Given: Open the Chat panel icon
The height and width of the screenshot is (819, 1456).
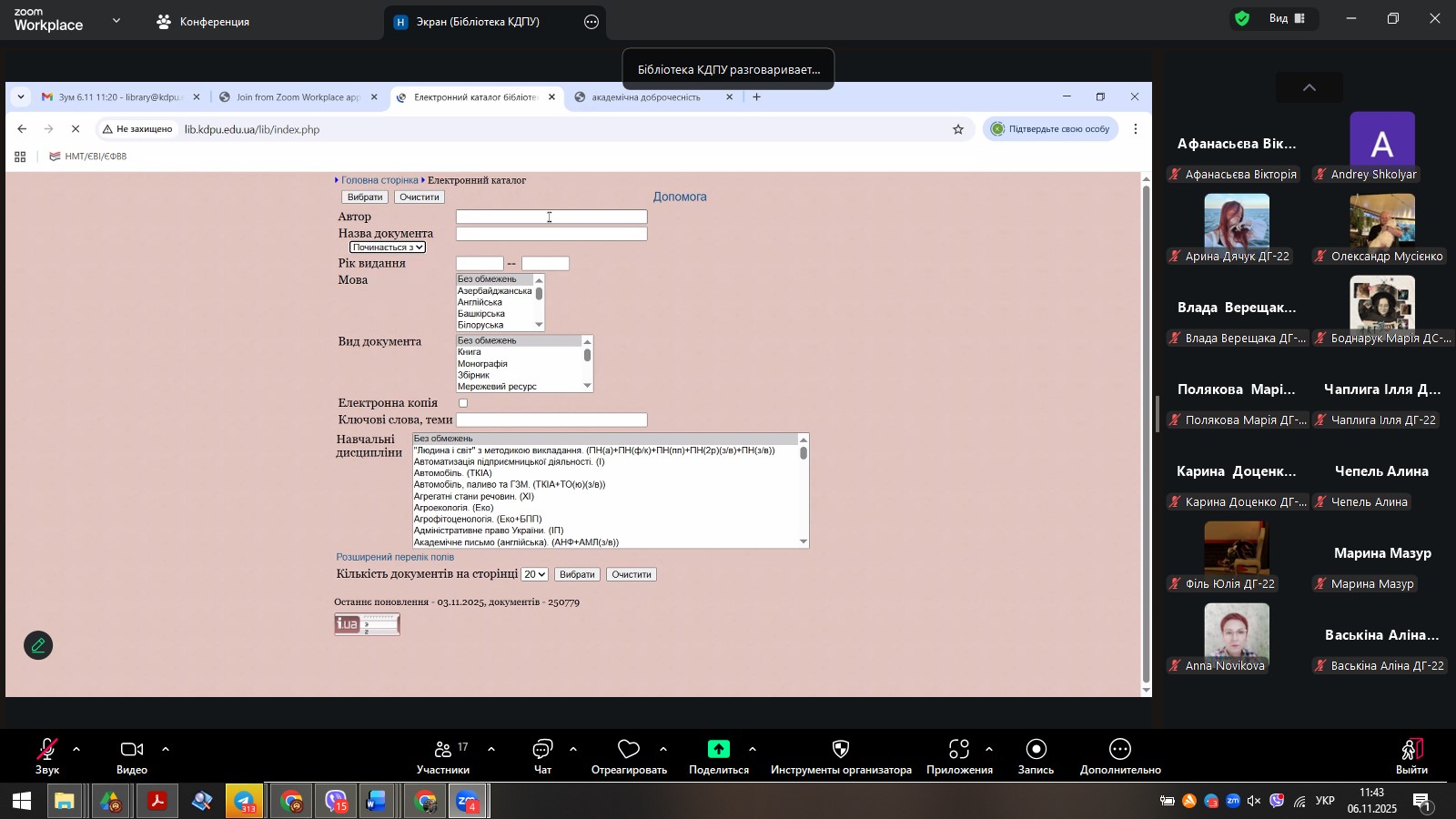Looking at the screenshot, I should [542, 750].
